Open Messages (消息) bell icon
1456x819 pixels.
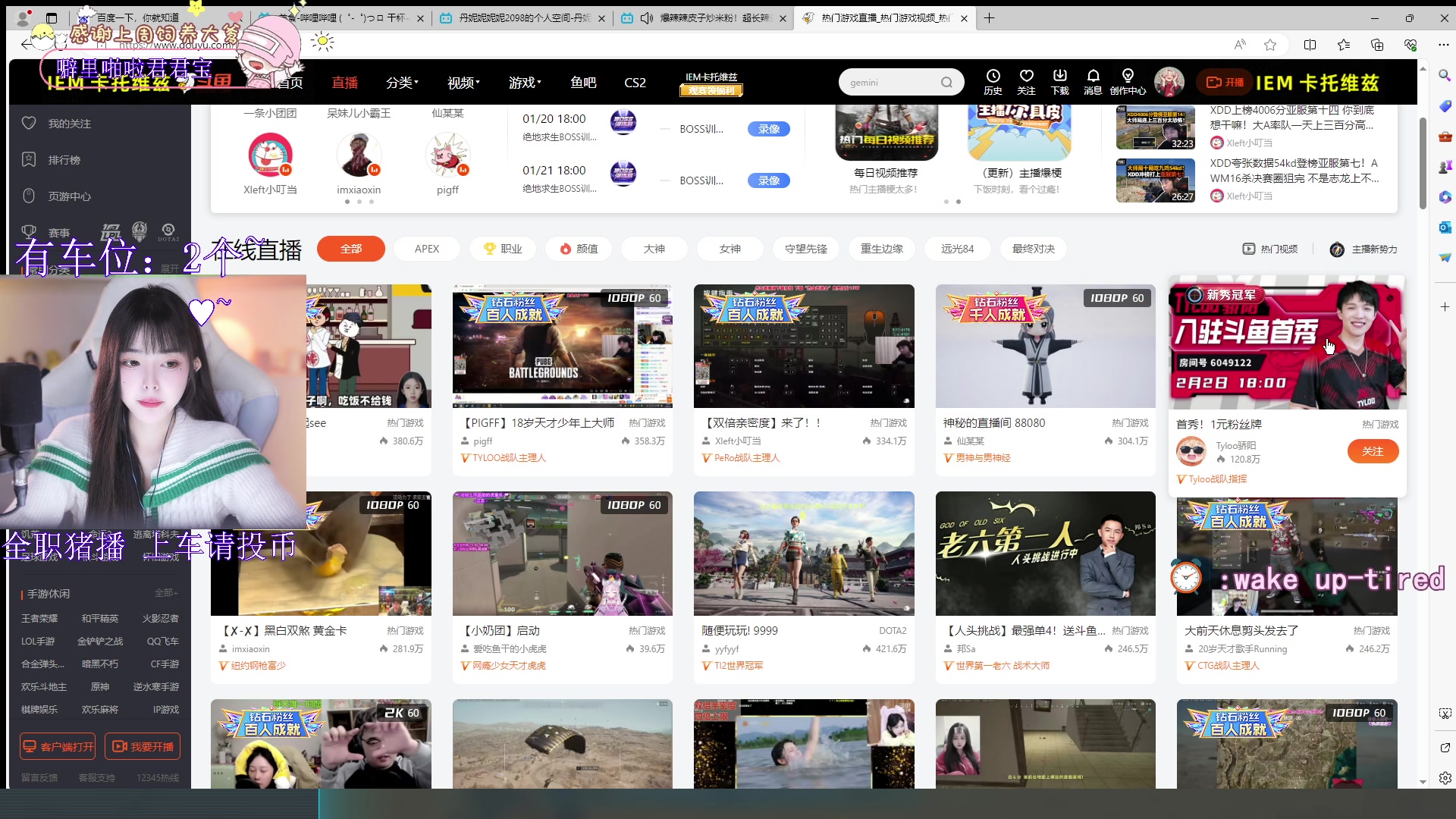tap(1093, 76)
